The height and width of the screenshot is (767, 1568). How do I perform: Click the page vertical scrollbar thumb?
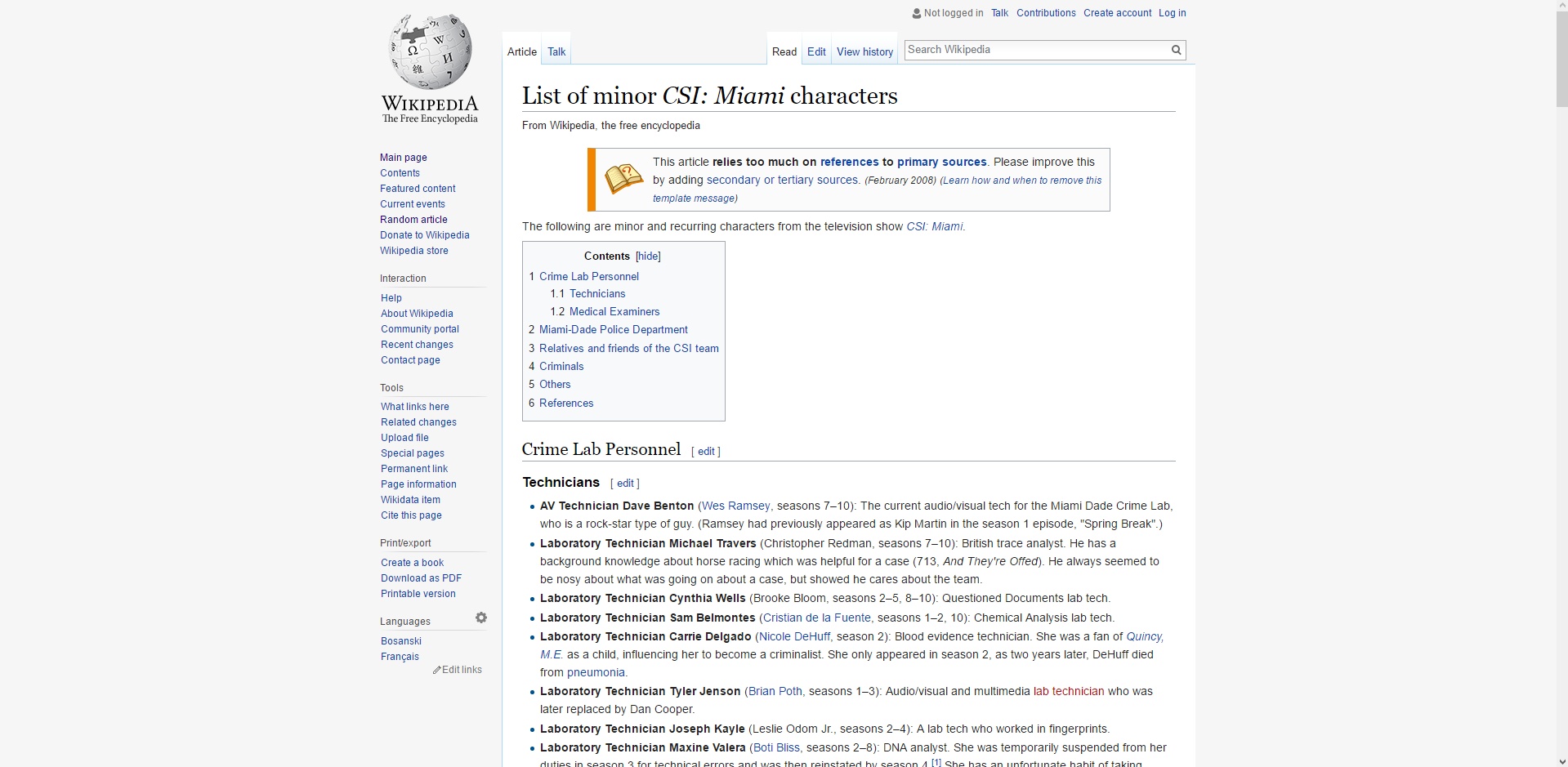coord(1561,59)
